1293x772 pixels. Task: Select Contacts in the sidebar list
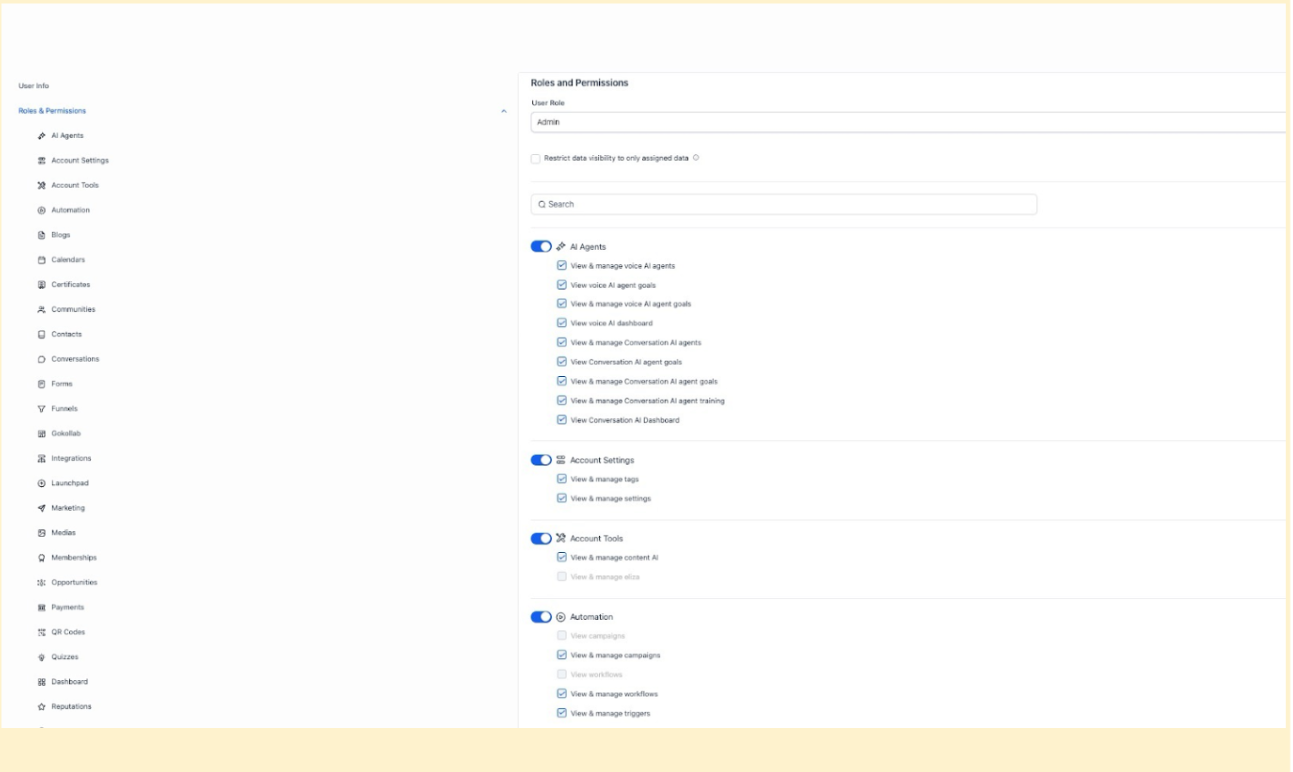(66, 334)
